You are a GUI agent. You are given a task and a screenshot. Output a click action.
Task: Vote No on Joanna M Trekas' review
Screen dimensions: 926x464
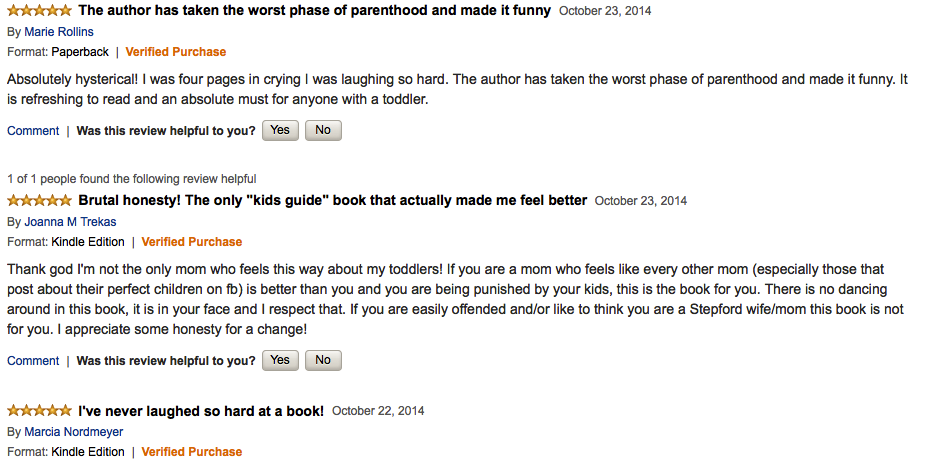[323, 360]
